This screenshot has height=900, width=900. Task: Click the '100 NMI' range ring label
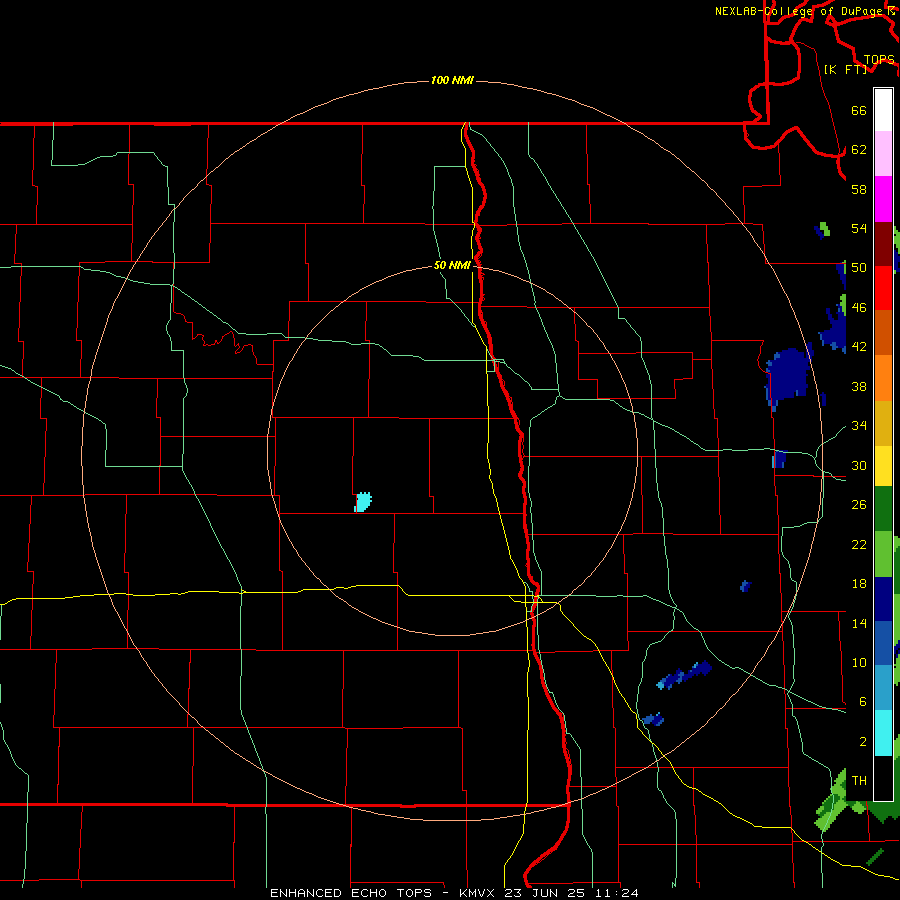[452, 80]
